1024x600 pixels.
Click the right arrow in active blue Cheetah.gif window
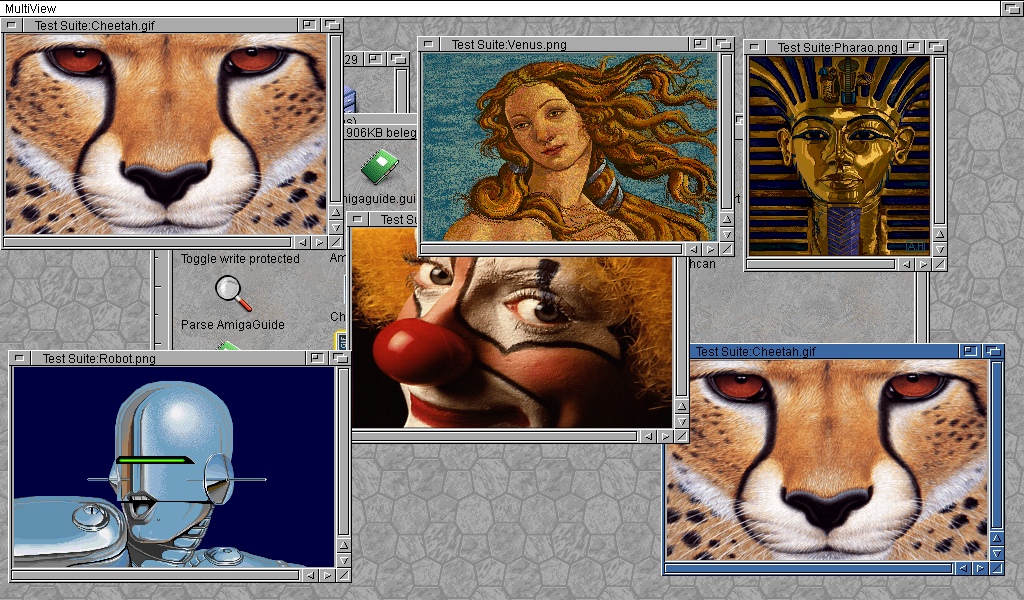click(980, 569)
